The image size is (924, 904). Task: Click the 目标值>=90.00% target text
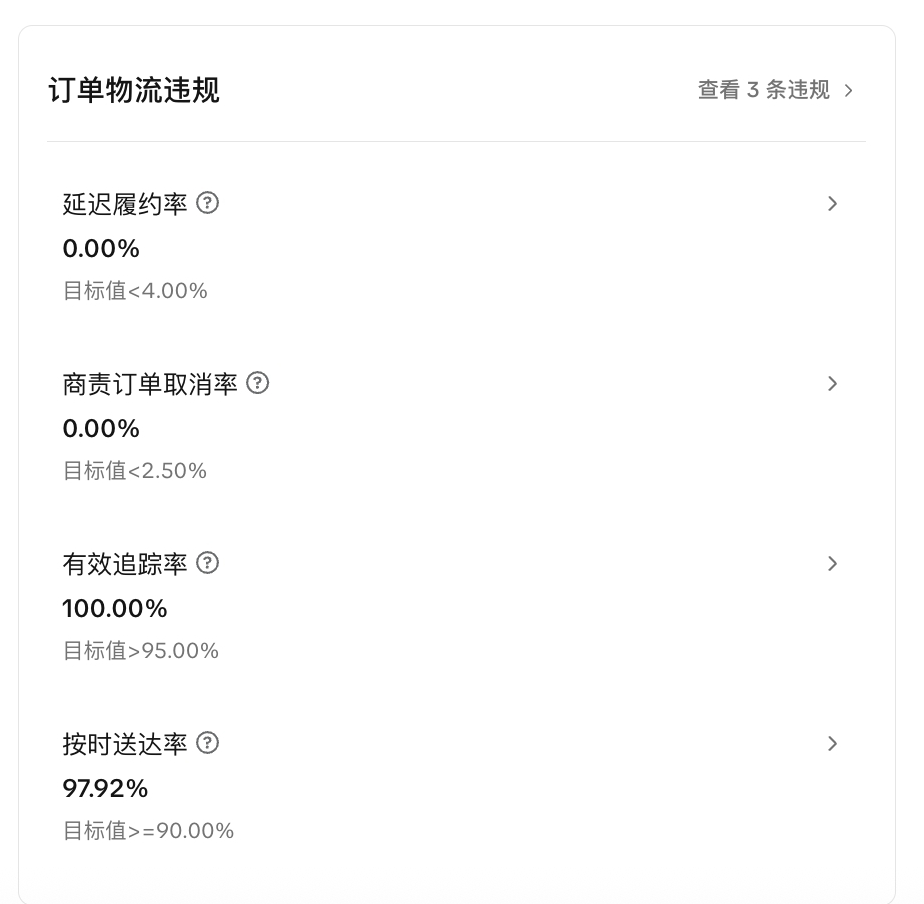[x=148, y=831]
